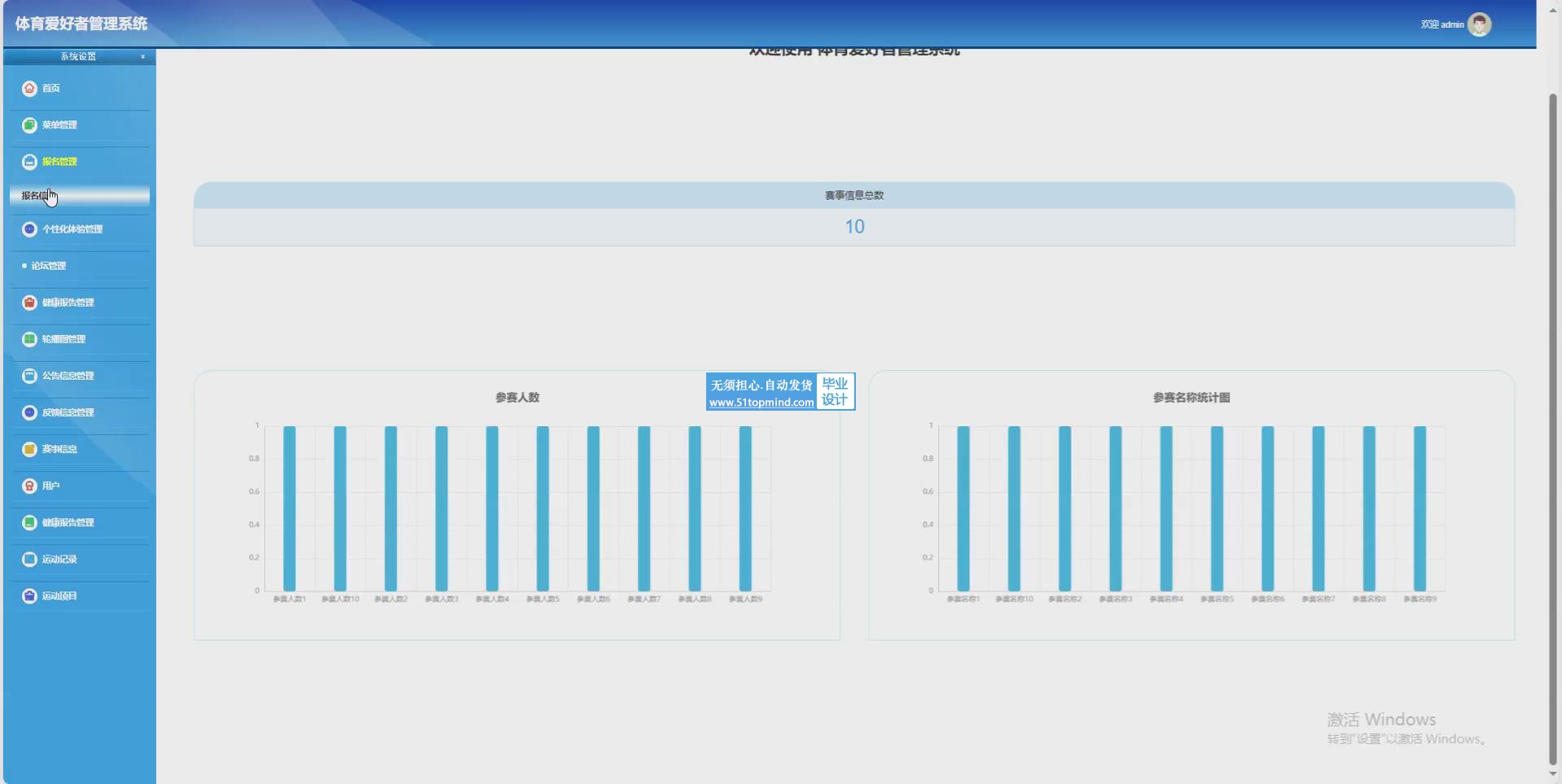Click the 参赛人数1 bar in the chart
Viewport: 1562px width, 784px height.
point(289,508)
